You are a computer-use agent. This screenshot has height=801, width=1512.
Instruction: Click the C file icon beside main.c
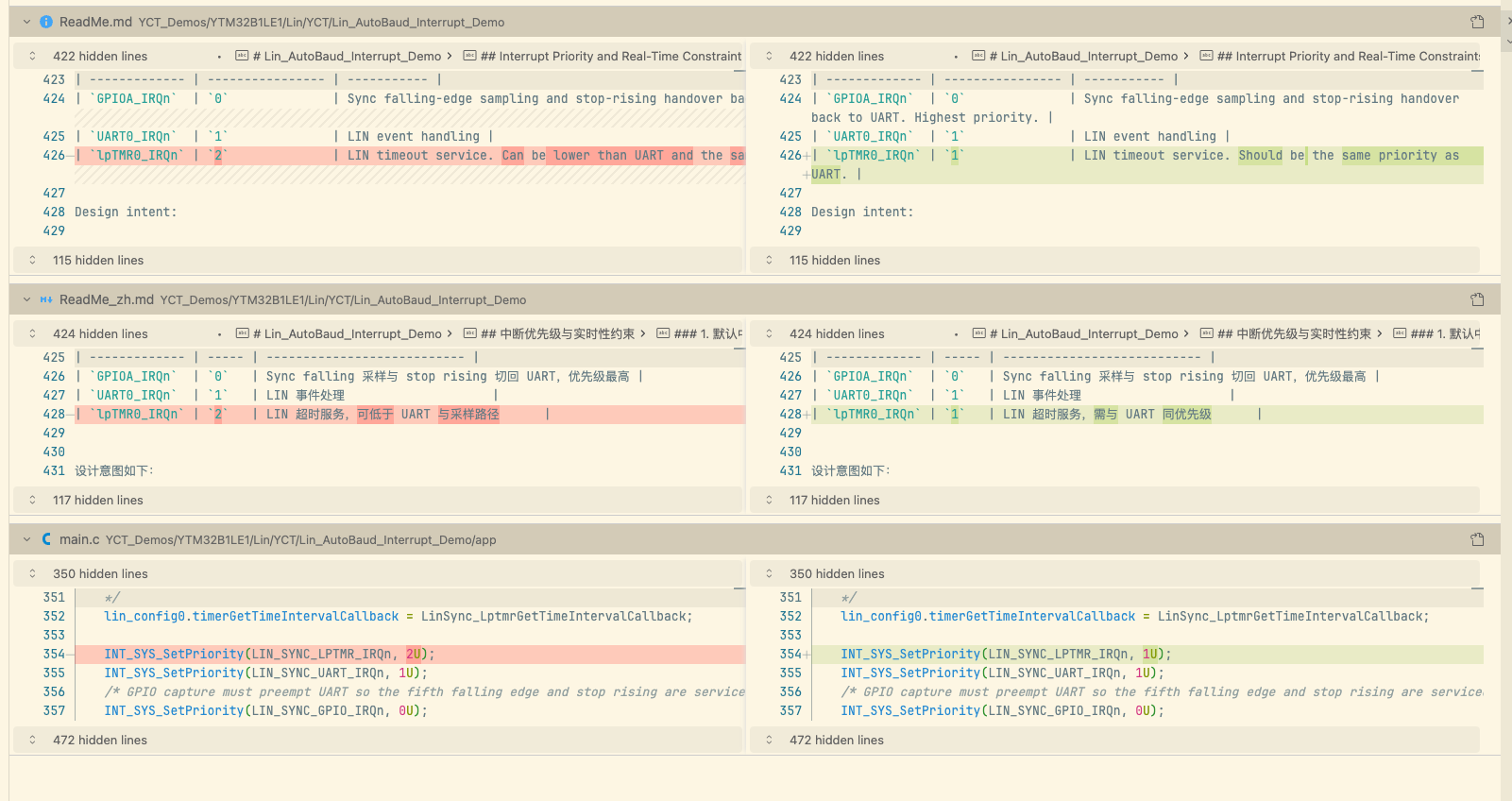46,539
